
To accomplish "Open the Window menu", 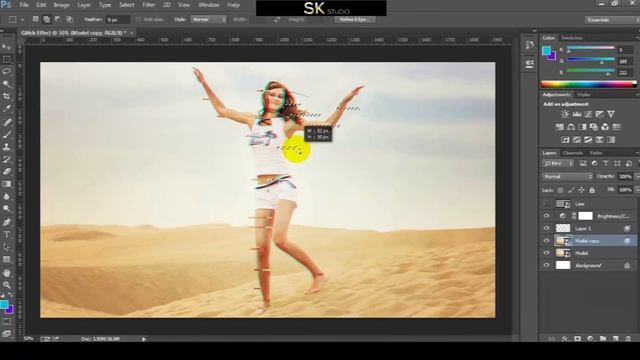I will [x=209, y=5].
